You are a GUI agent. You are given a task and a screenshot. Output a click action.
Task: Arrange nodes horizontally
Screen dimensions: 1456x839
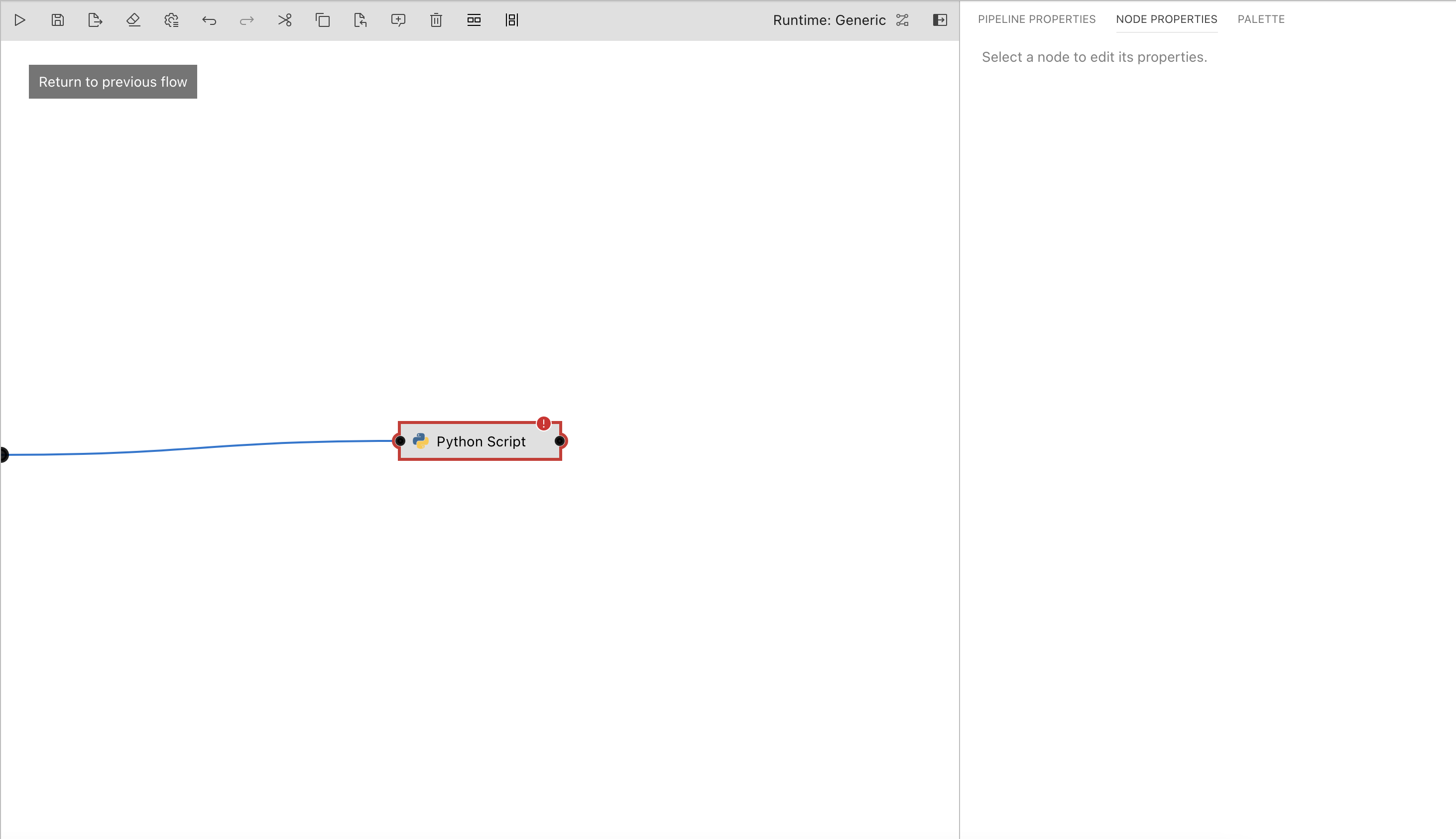(x=474, y=20)
